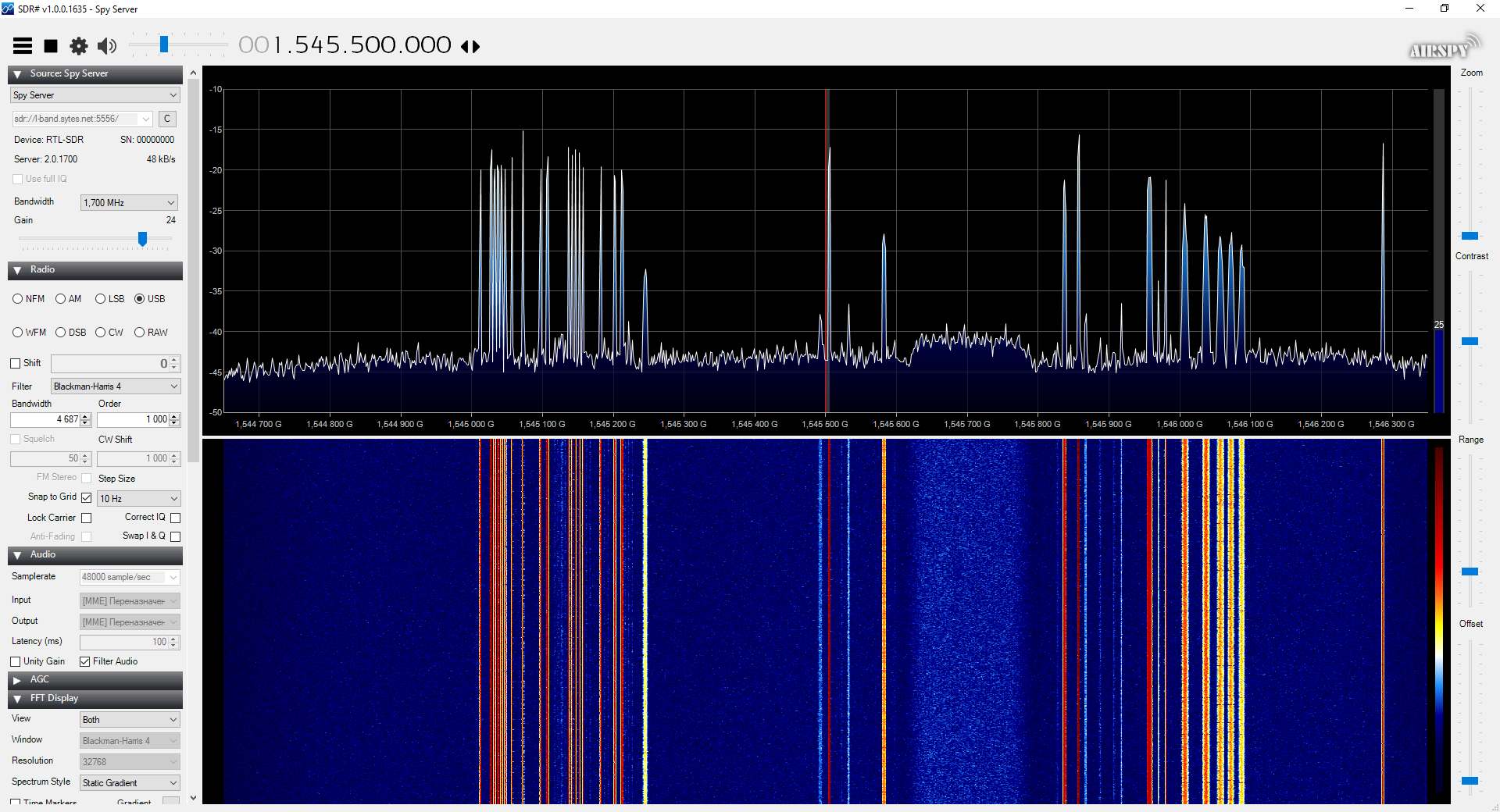Adjust the volume slider at top

point(163,45)
